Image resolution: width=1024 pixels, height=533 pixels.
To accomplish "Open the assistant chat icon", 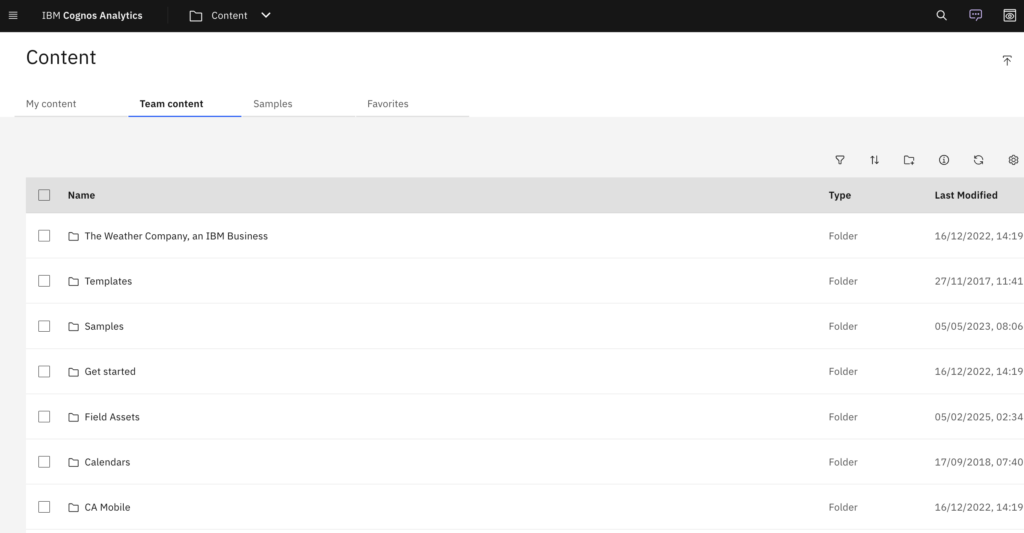I will [x=975, y=16].
